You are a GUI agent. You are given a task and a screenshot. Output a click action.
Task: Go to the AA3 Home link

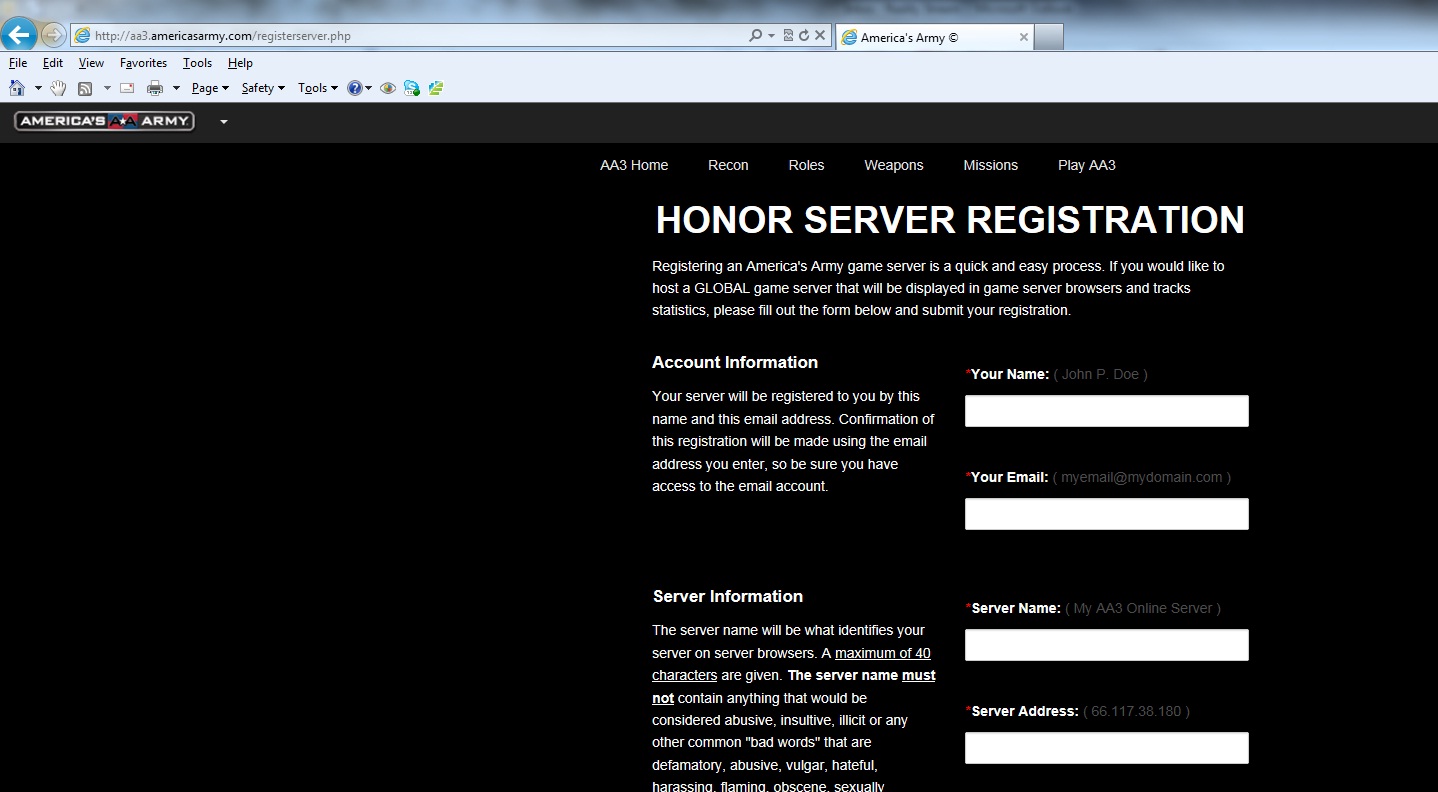click(634, 165)
